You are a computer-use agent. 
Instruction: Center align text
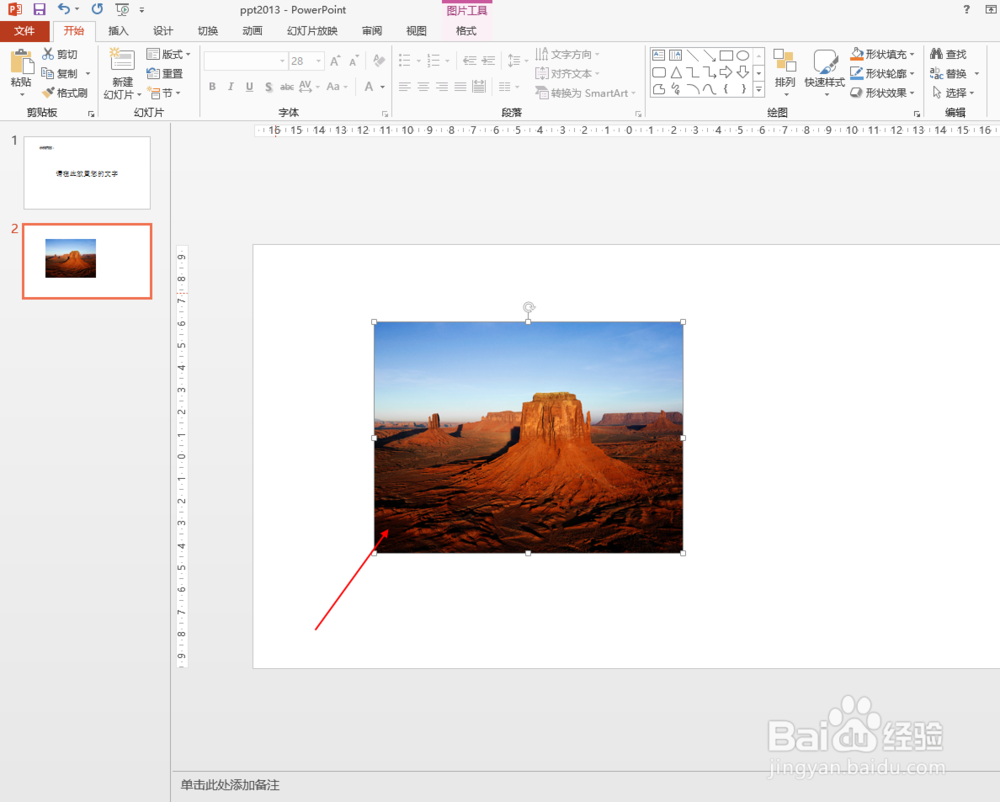coord(423,87)
